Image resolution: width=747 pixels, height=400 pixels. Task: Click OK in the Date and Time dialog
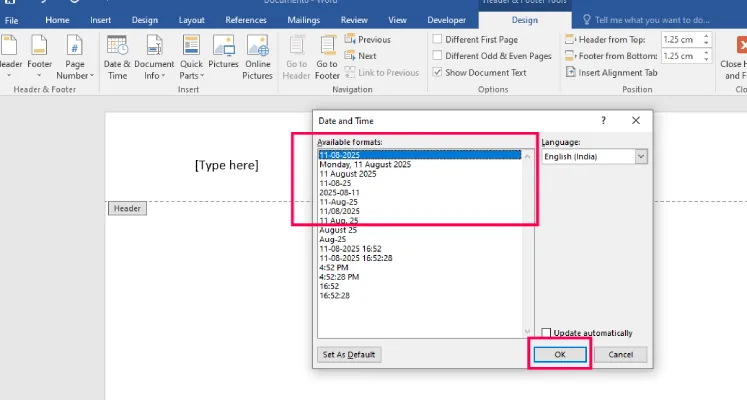coord(560,354)
